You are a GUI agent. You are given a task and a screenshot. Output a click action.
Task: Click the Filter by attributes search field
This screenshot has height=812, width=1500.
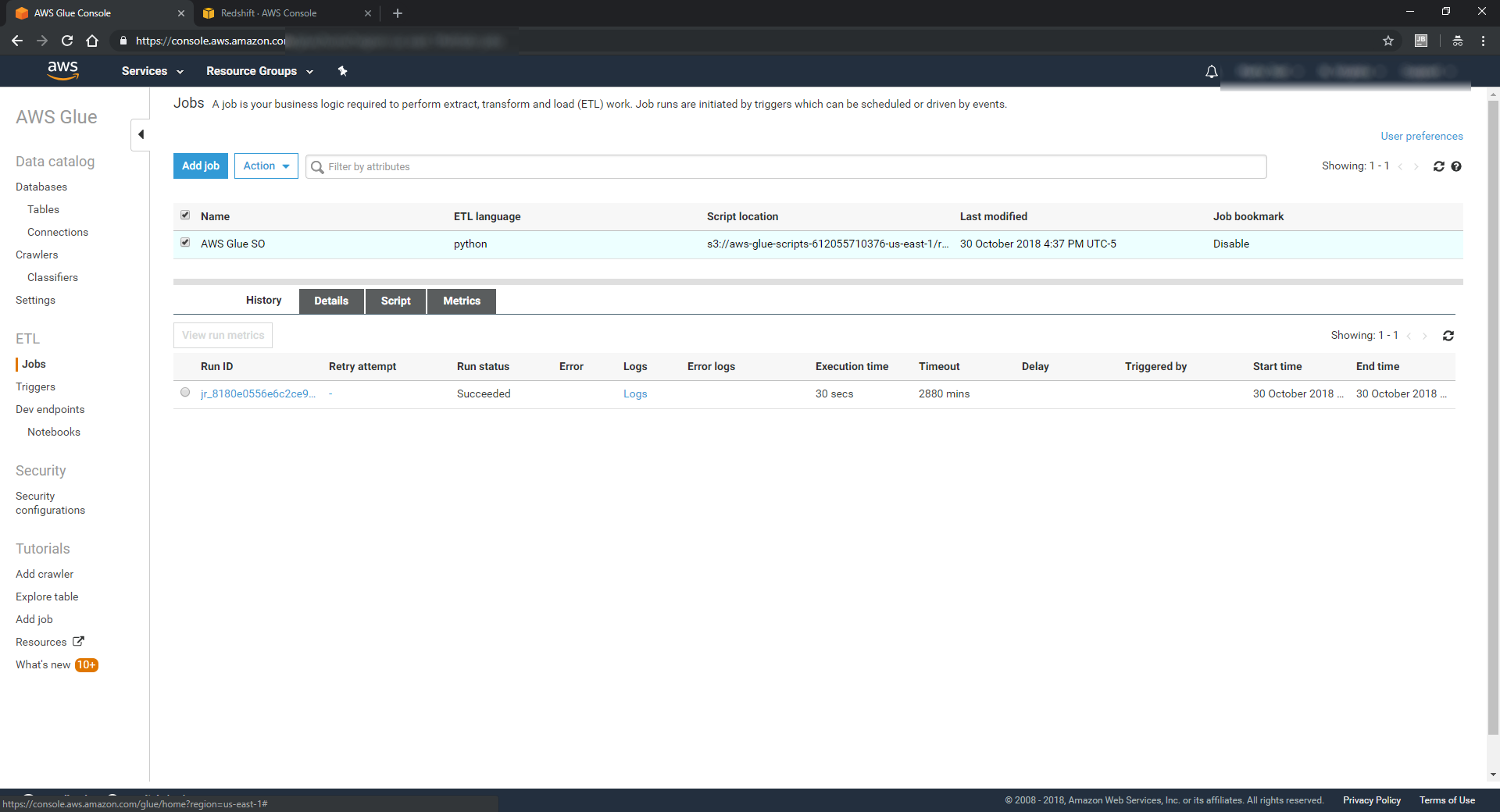click(x=786, y=167)
